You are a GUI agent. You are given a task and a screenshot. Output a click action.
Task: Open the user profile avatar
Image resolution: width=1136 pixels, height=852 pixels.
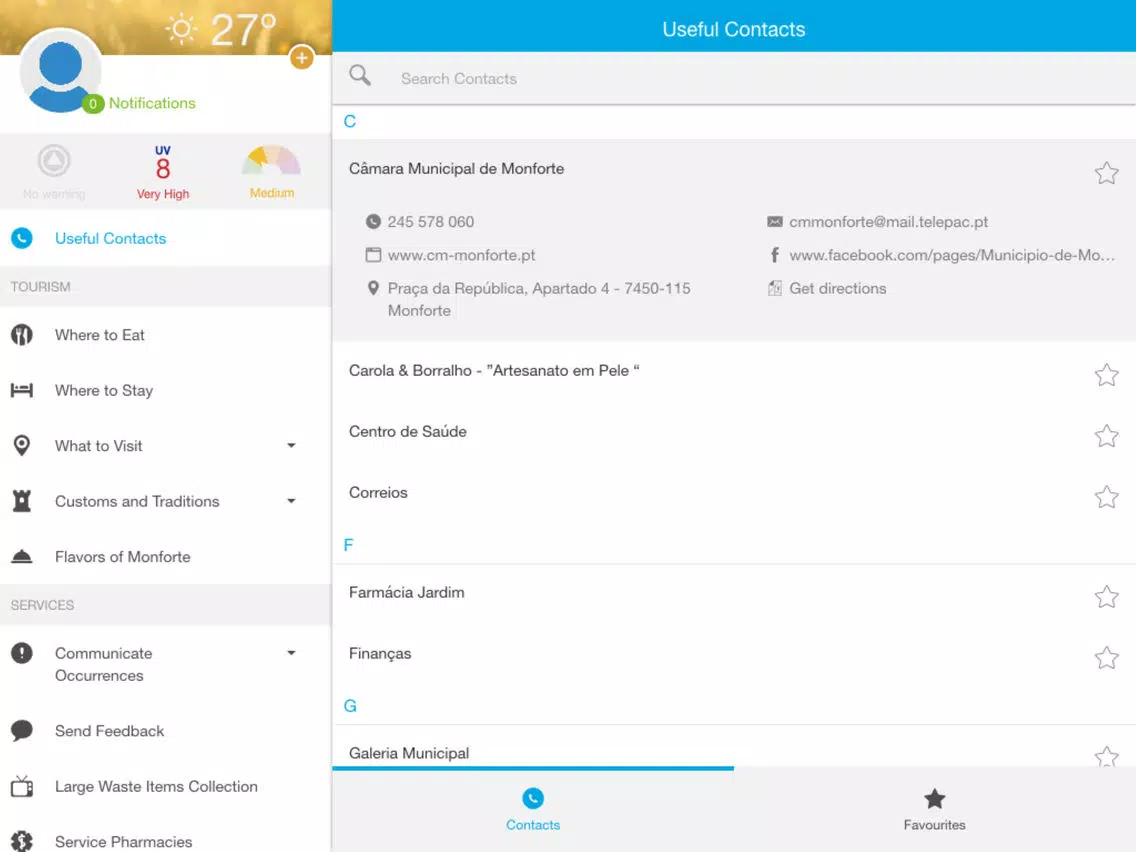point(60,72)
